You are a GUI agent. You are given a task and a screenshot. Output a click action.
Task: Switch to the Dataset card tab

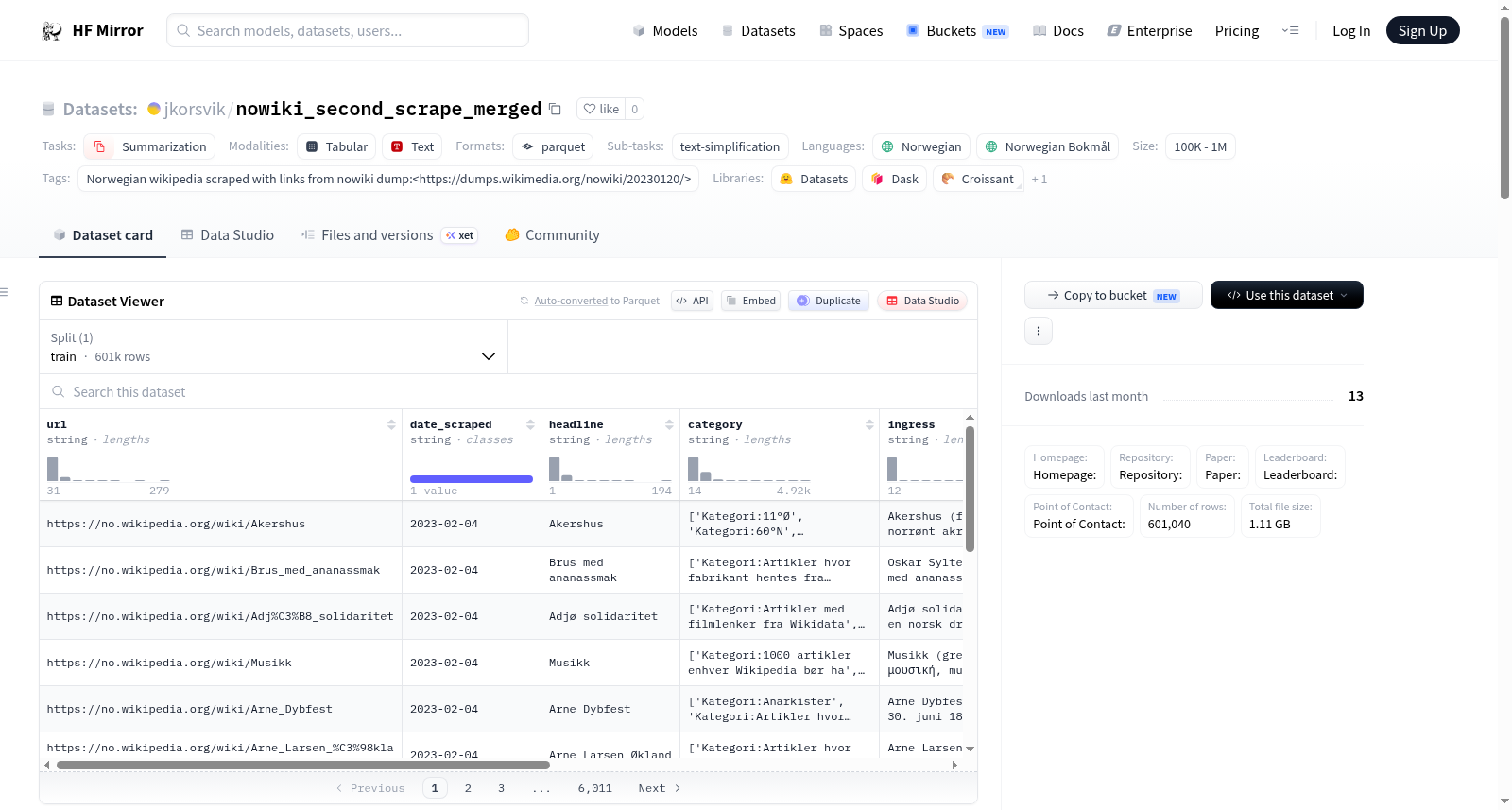coord(102,234)
